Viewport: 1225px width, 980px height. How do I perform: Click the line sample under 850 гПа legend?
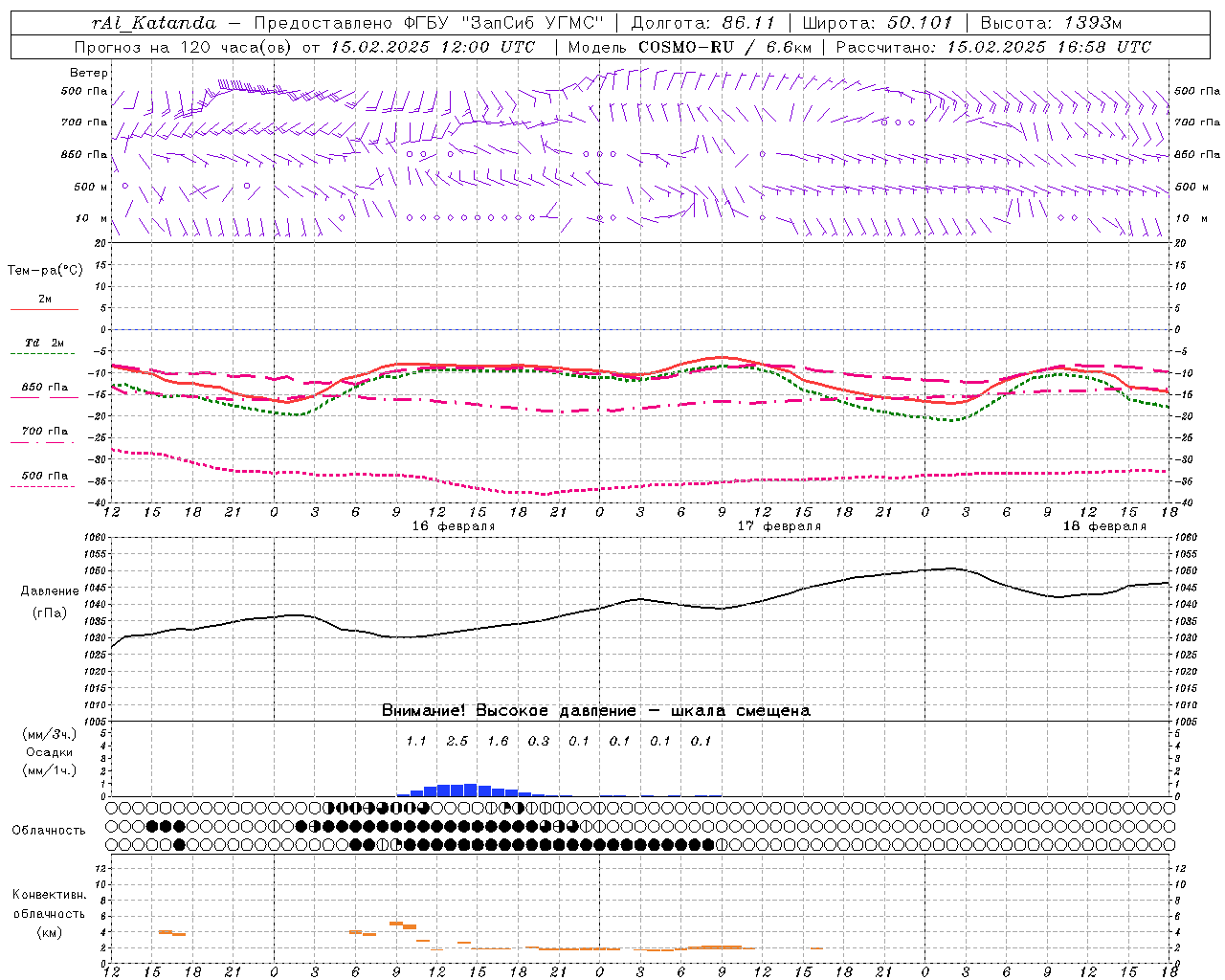(44, 397)
